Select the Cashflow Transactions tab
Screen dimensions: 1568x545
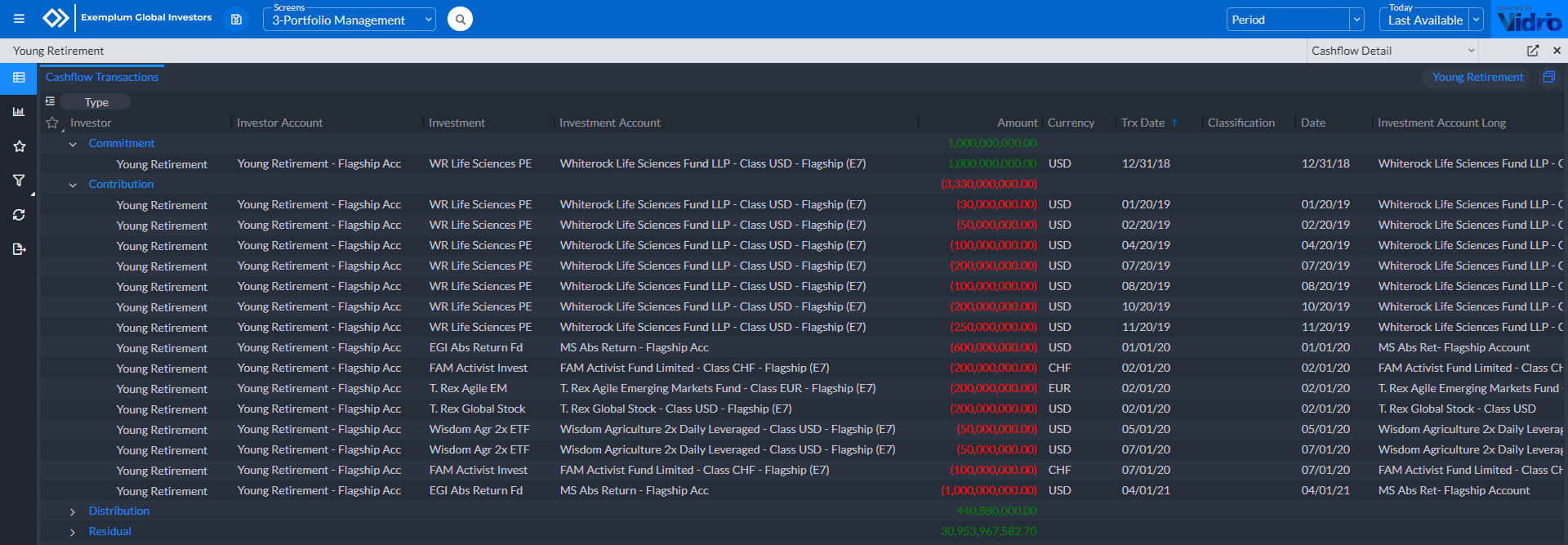pyautogui.click(x=102, y=77)
